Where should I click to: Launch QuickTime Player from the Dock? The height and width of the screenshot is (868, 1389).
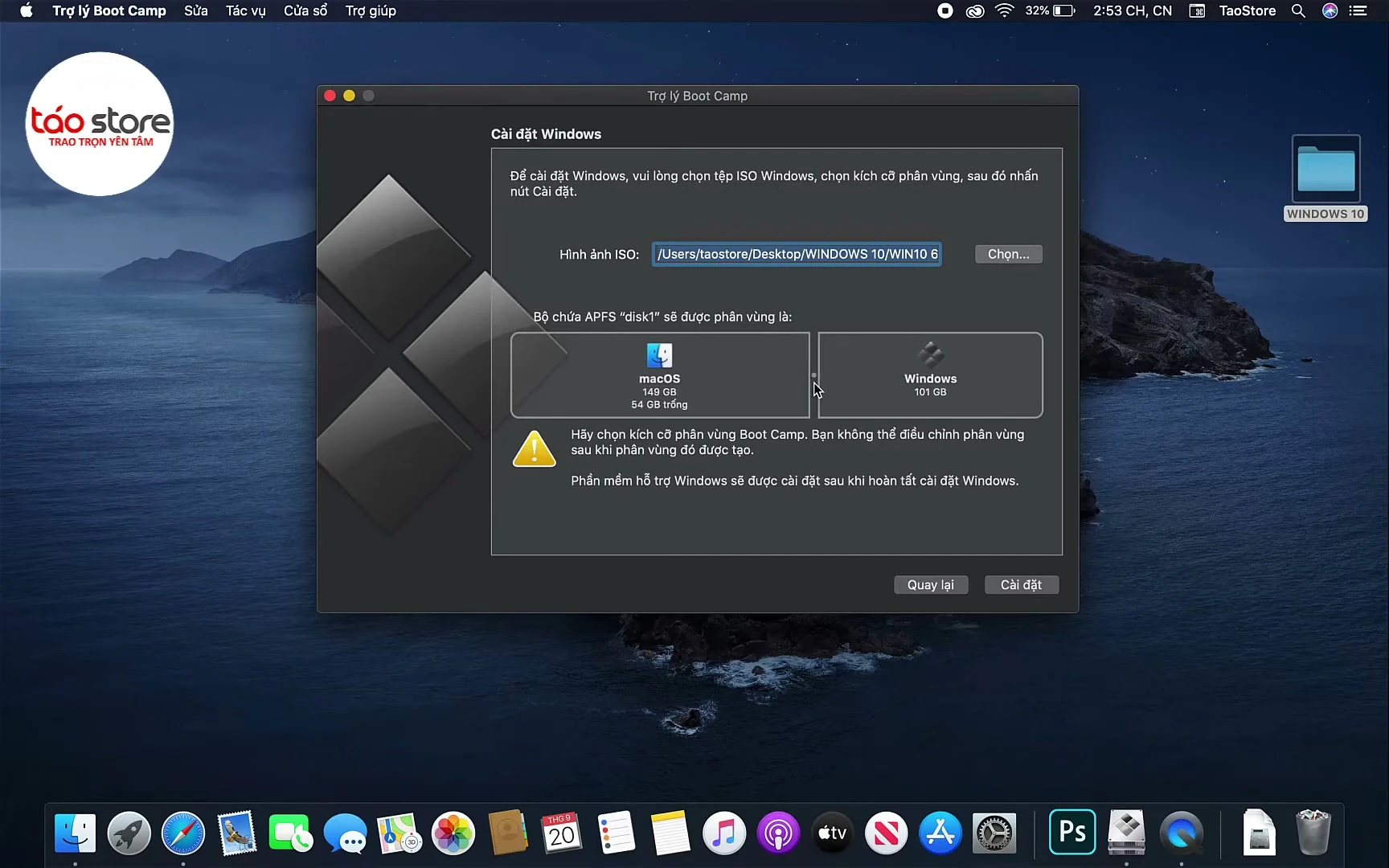coord(1180,833)
